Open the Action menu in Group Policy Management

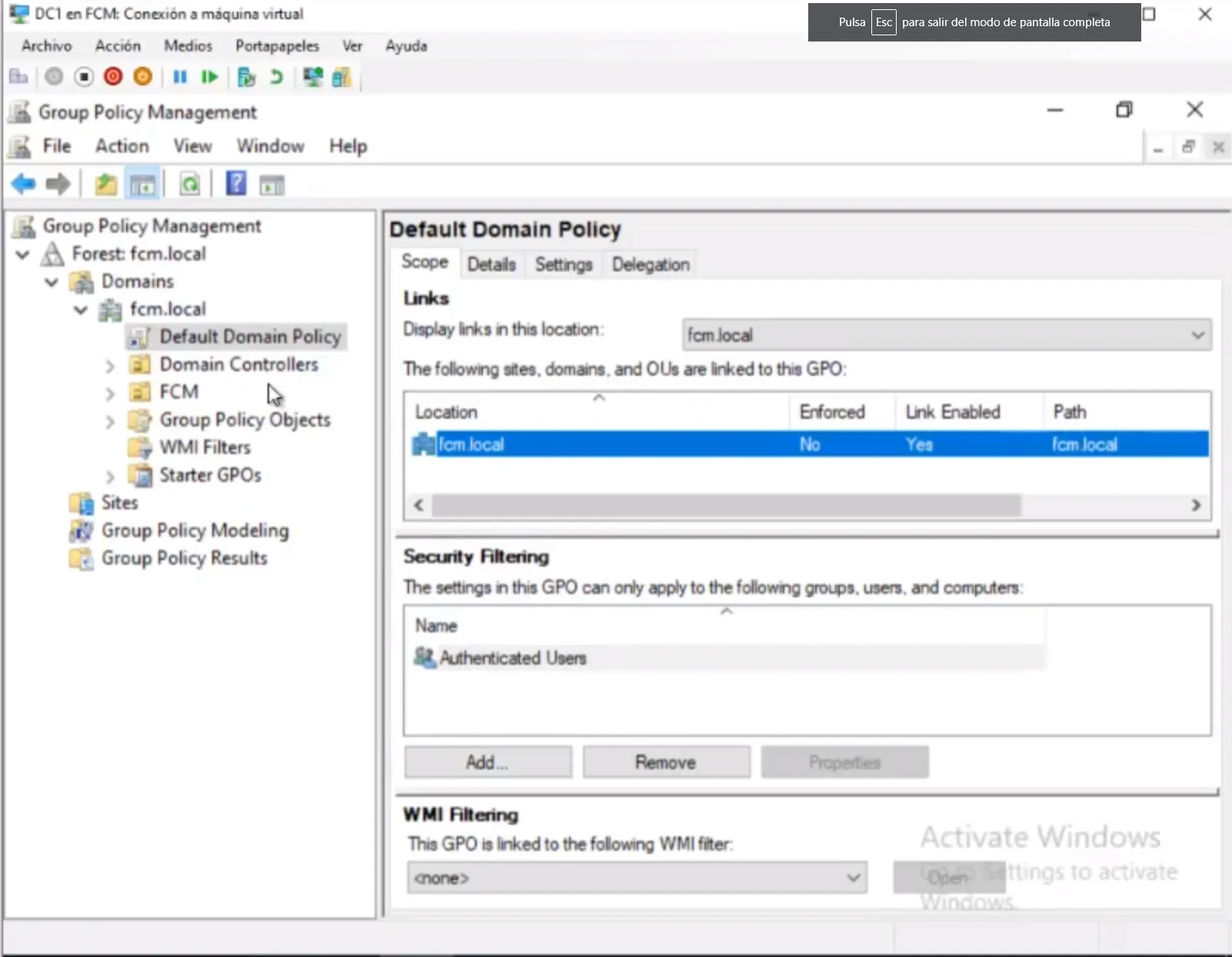[x=122, y=146]
